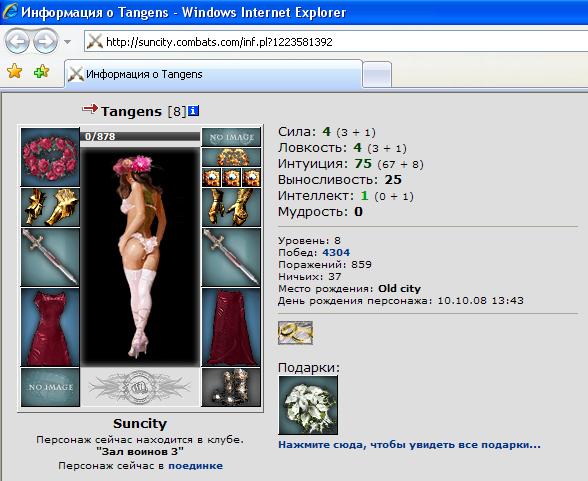Click the 'Выносливость: 25' stat line

point(340,180)
